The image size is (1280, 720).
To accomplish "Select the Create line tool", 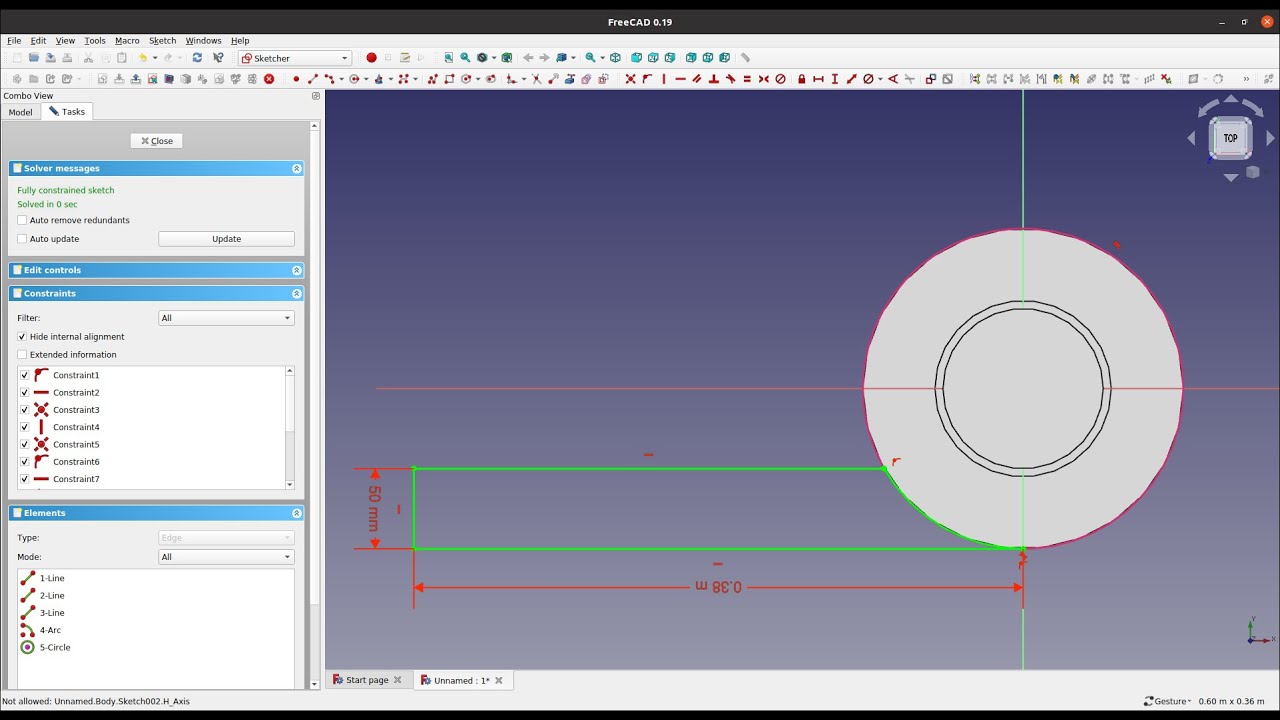I will [x=313, y=79].
